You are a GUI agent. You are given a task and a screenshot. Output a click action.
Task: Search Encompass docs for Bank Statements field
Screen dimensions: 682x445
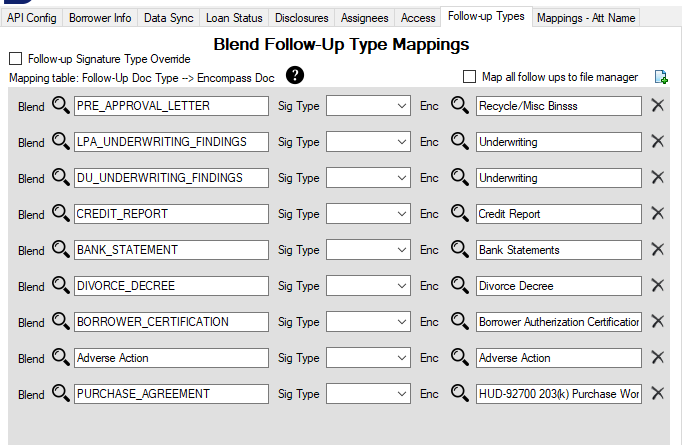click(460, 250)
